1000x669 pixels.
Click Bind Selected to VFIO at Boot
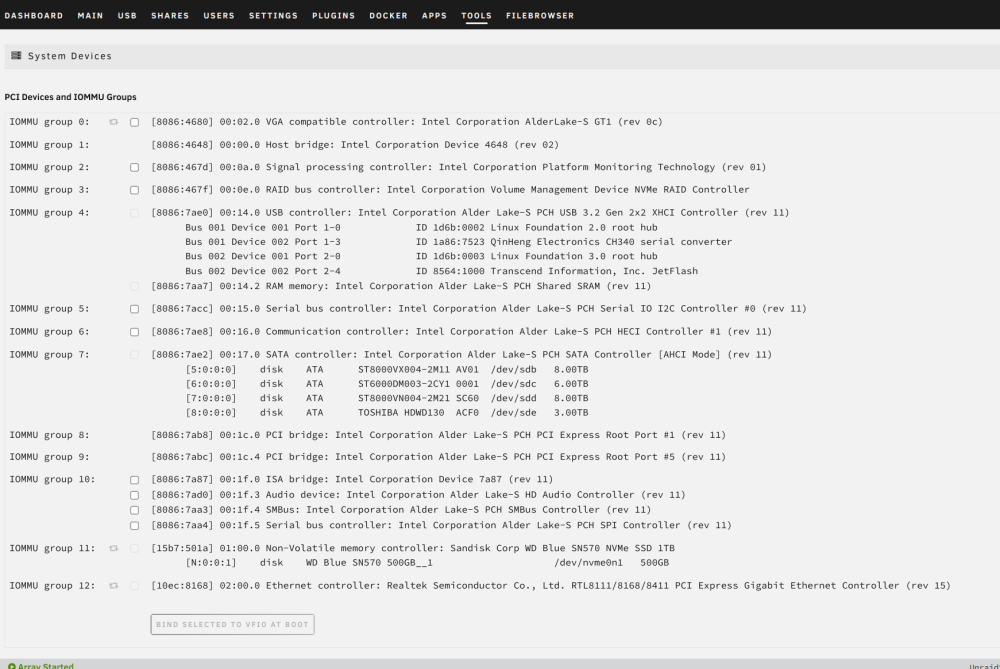pyautogui.click(x=232, y=624)
